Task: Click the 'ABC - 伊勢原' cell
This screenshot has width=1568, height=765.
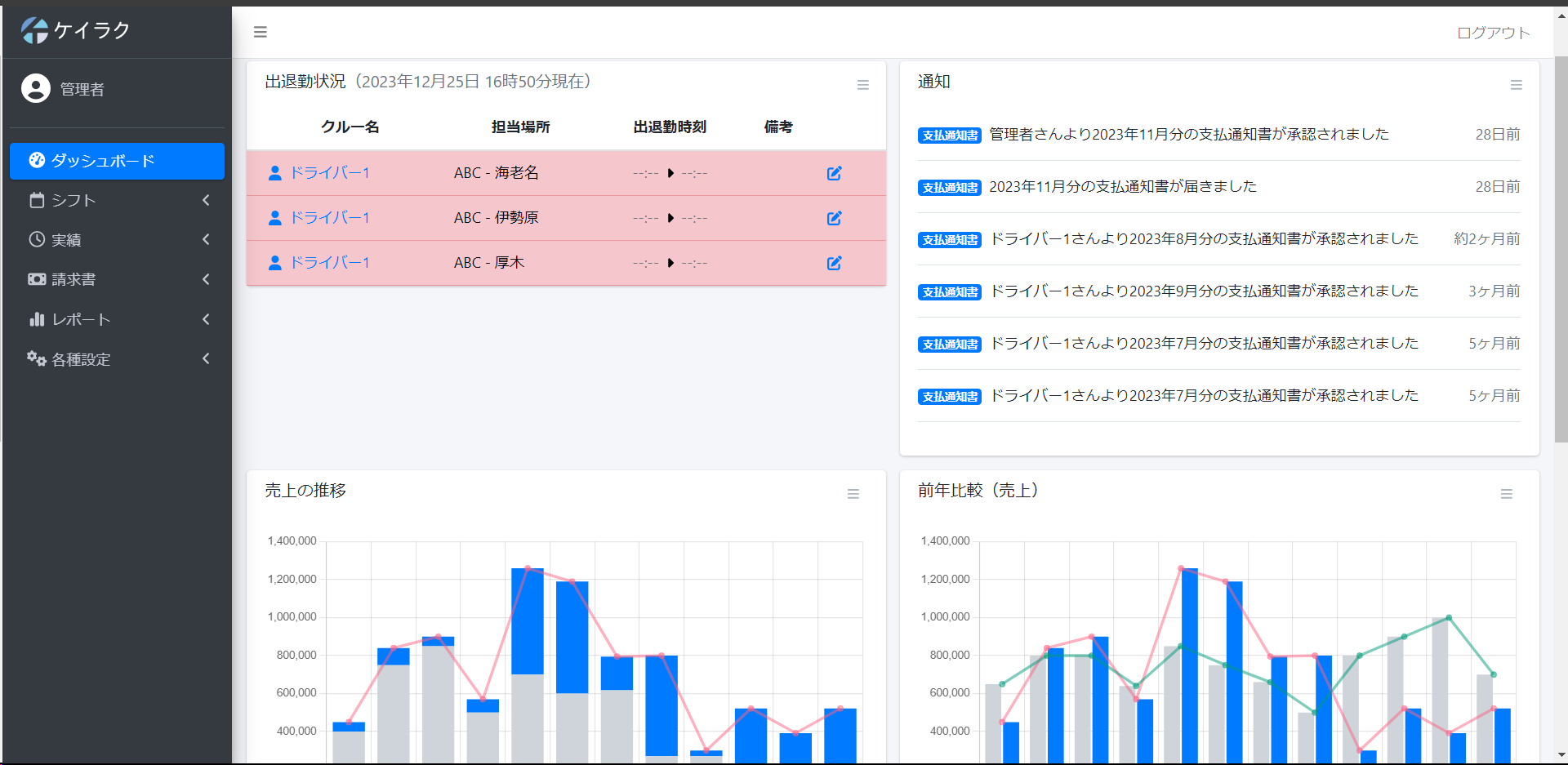Action: 497,218
